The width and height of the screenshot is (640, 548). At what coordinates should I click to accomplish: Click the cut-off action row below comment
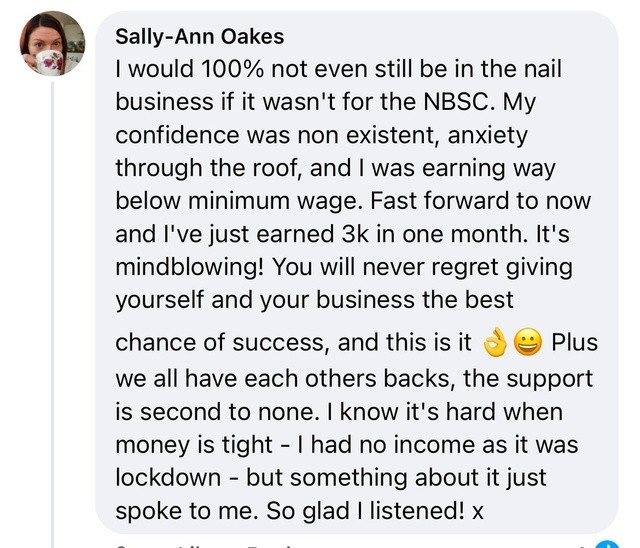pos(300,543)
